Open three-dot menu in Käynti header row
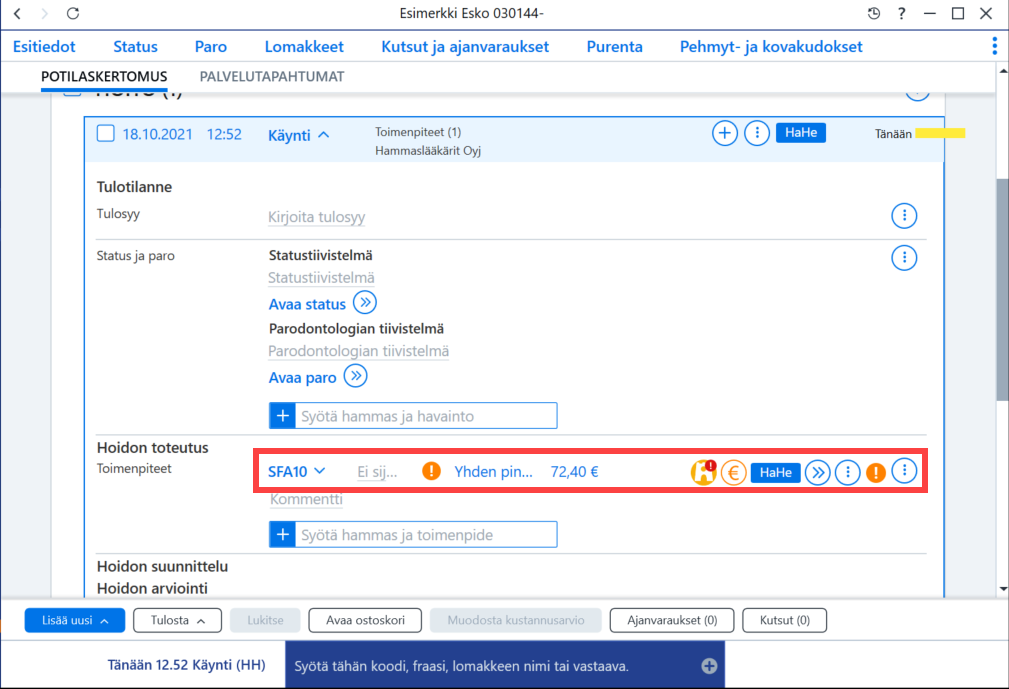1009x689 pixels. pos(757,133)
